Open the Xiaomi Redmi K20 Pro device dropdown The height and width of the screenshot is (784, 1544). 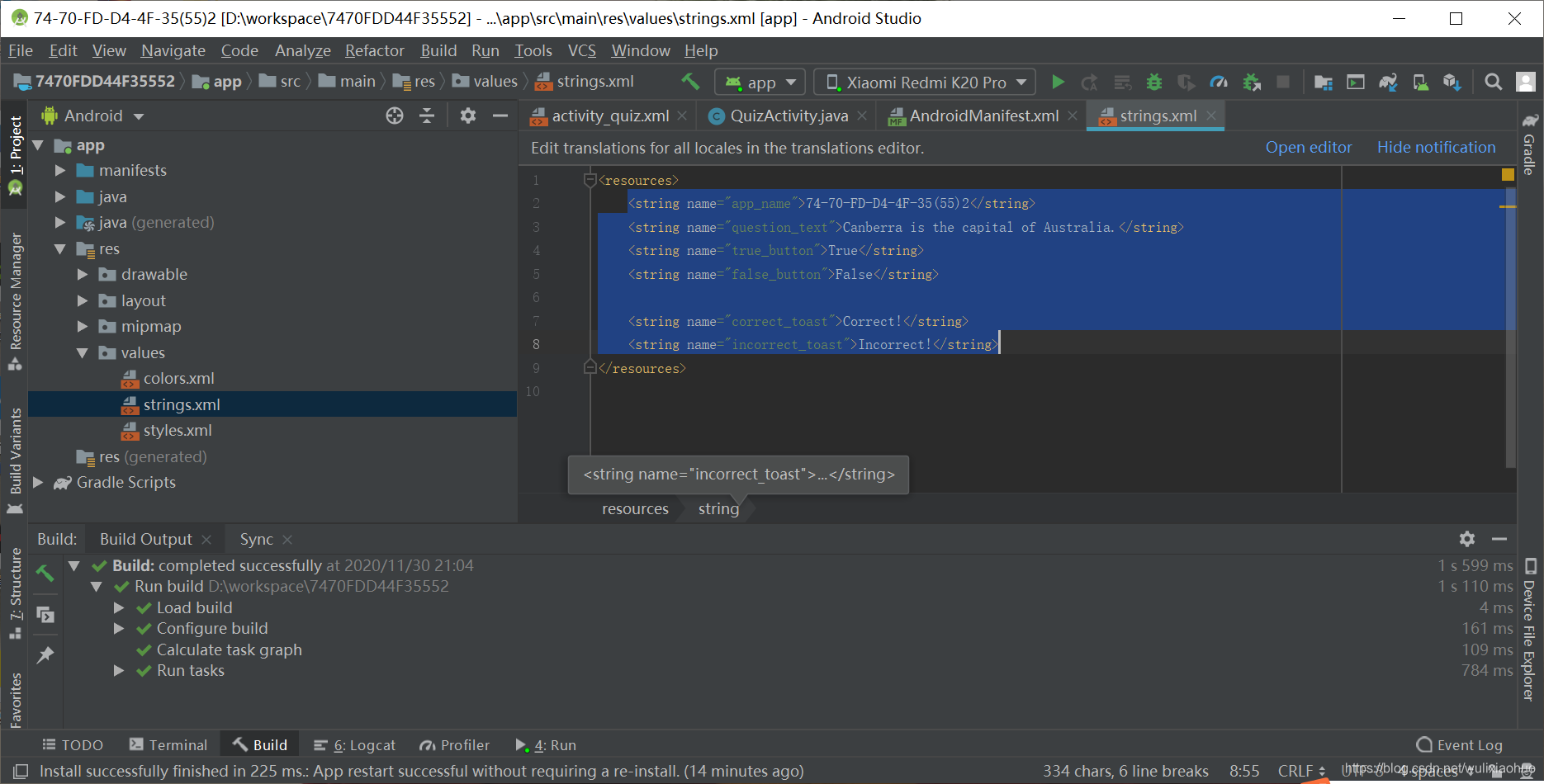click(925, 82)
